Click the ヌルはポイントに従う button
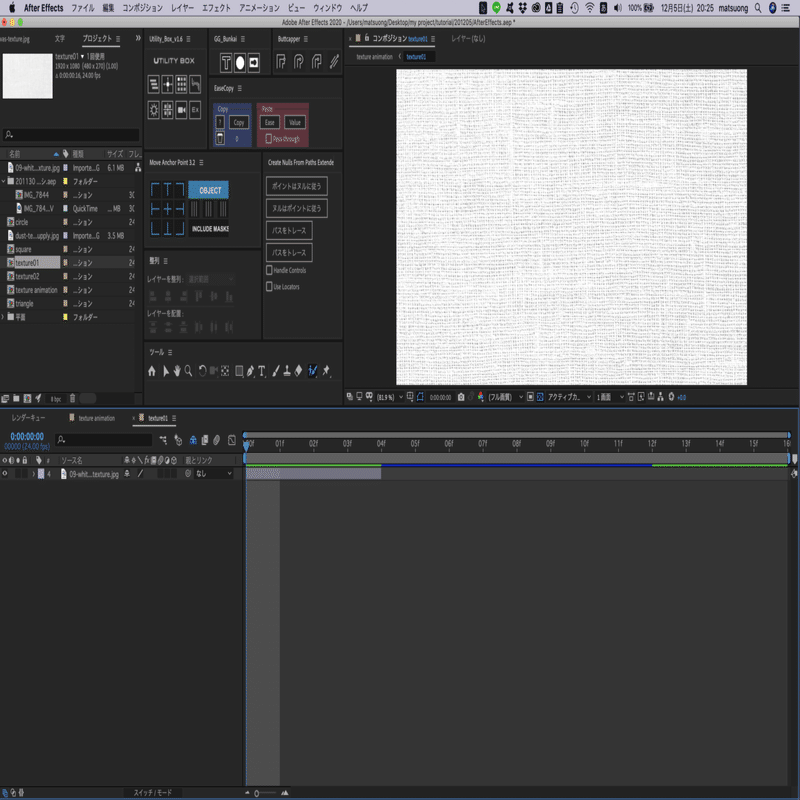The image size is (800, 800). (296, 208)
